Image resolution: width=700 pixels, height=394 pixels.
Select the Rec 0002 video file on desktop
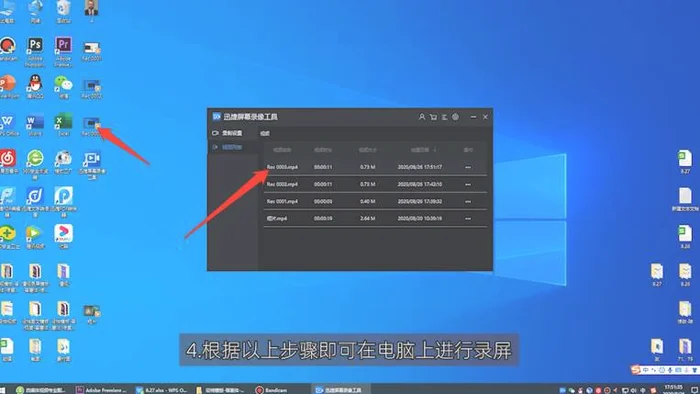pyautogui.click(x=92, y=89)
